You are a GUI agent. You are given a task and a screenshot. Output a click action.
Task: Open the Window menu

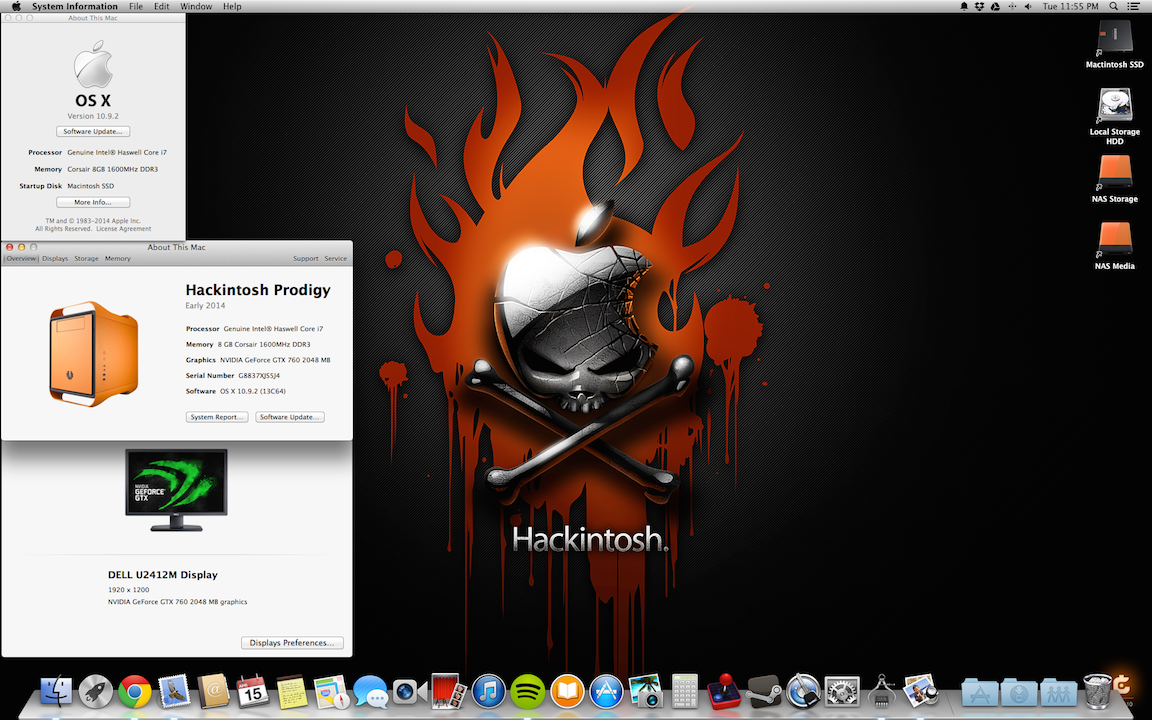click(x=196, y=7)
